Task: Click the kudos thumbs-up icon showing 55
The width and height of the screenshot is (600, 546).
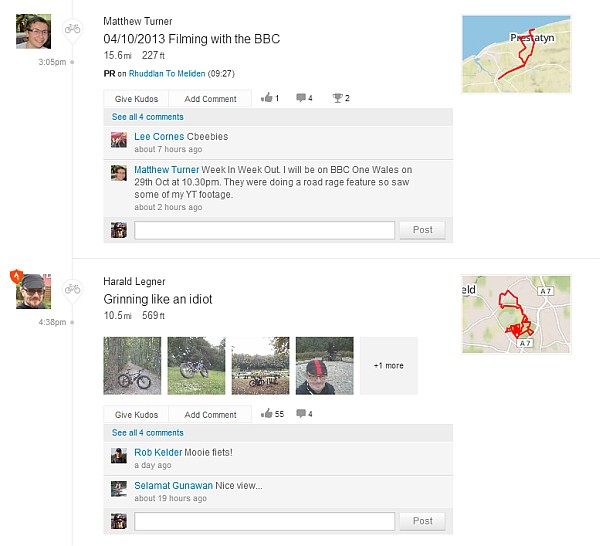Action: pos(266,414)
